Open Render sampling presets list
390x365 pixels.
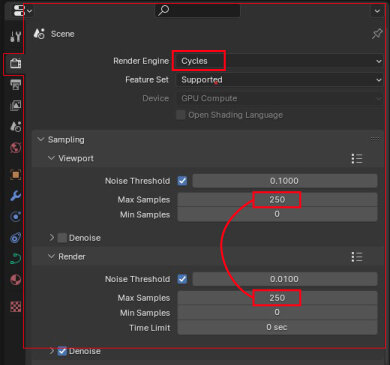[x=357, y=257]
